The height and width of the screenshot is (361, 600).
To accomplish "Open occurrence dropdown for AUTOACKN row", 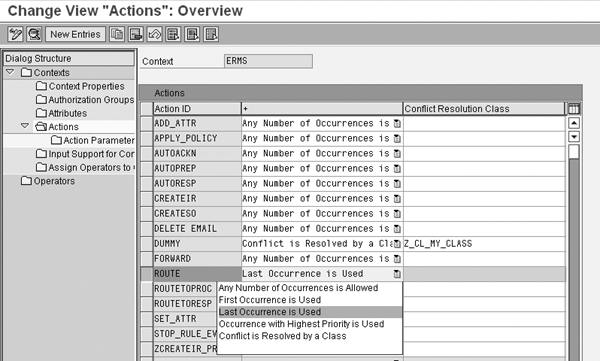I will [397, 154].
